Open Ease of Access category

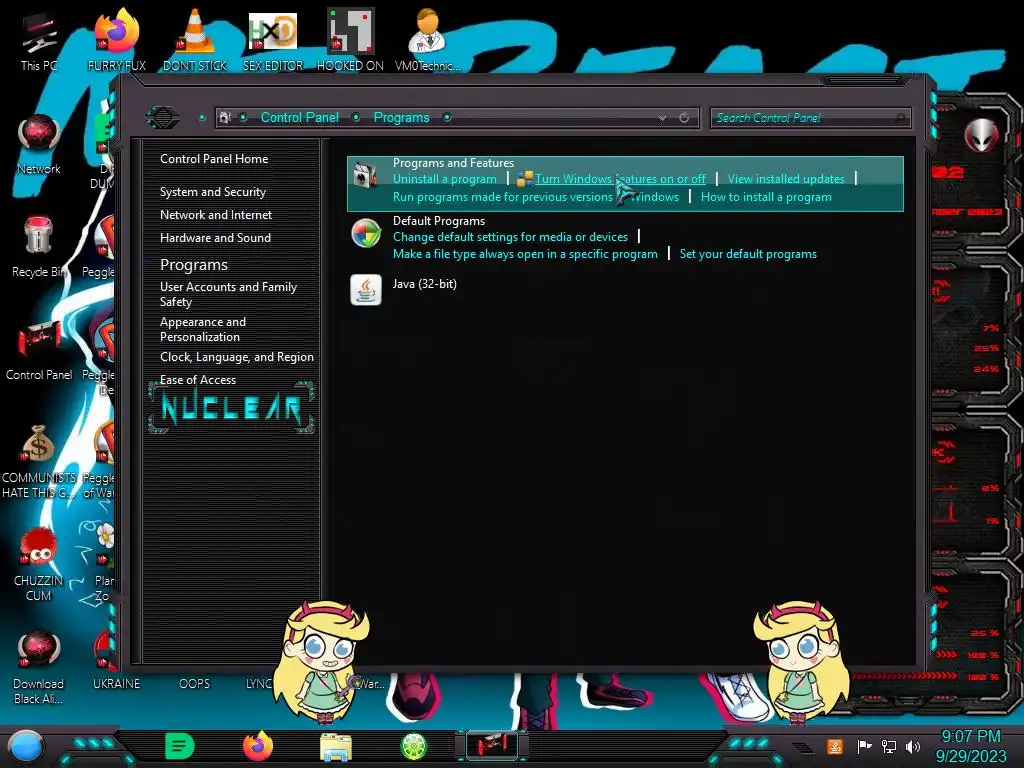[198, 379]
